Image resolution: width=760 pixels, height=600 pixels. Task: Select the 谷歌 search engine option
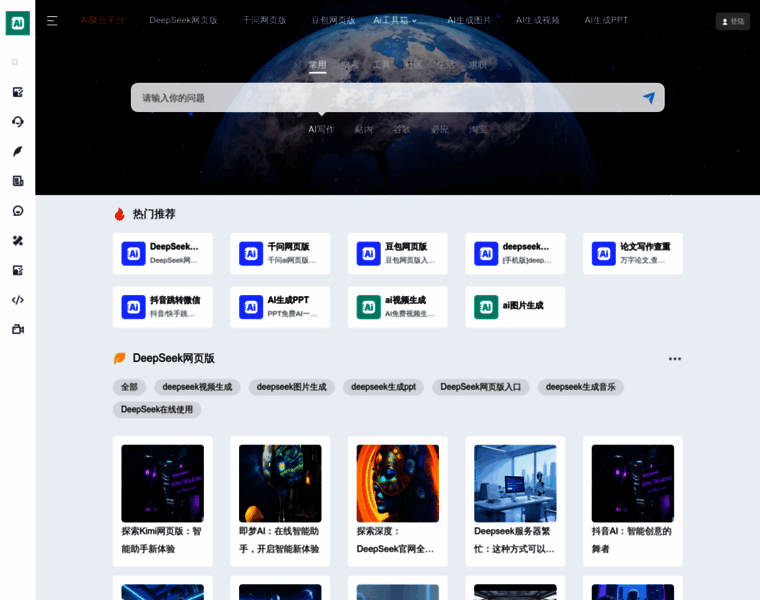[401, 129]
